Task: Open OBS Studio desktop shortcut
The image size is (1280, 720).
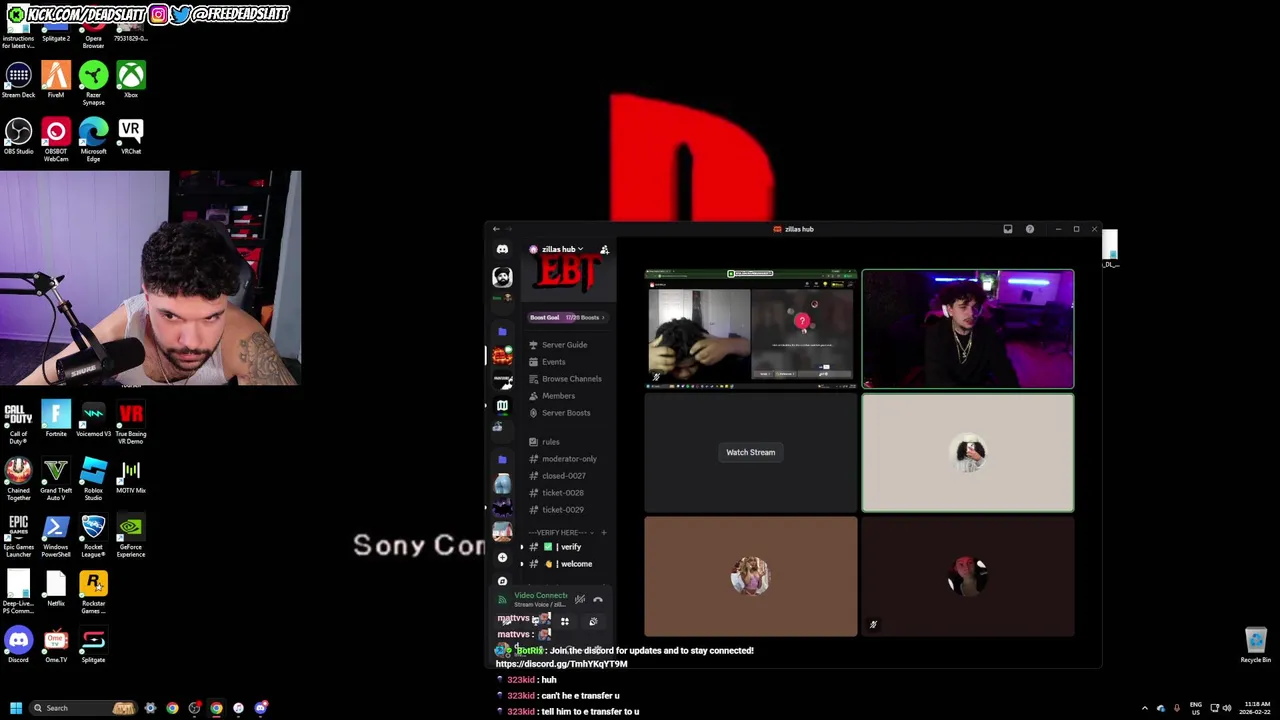Action: (18, 137)
